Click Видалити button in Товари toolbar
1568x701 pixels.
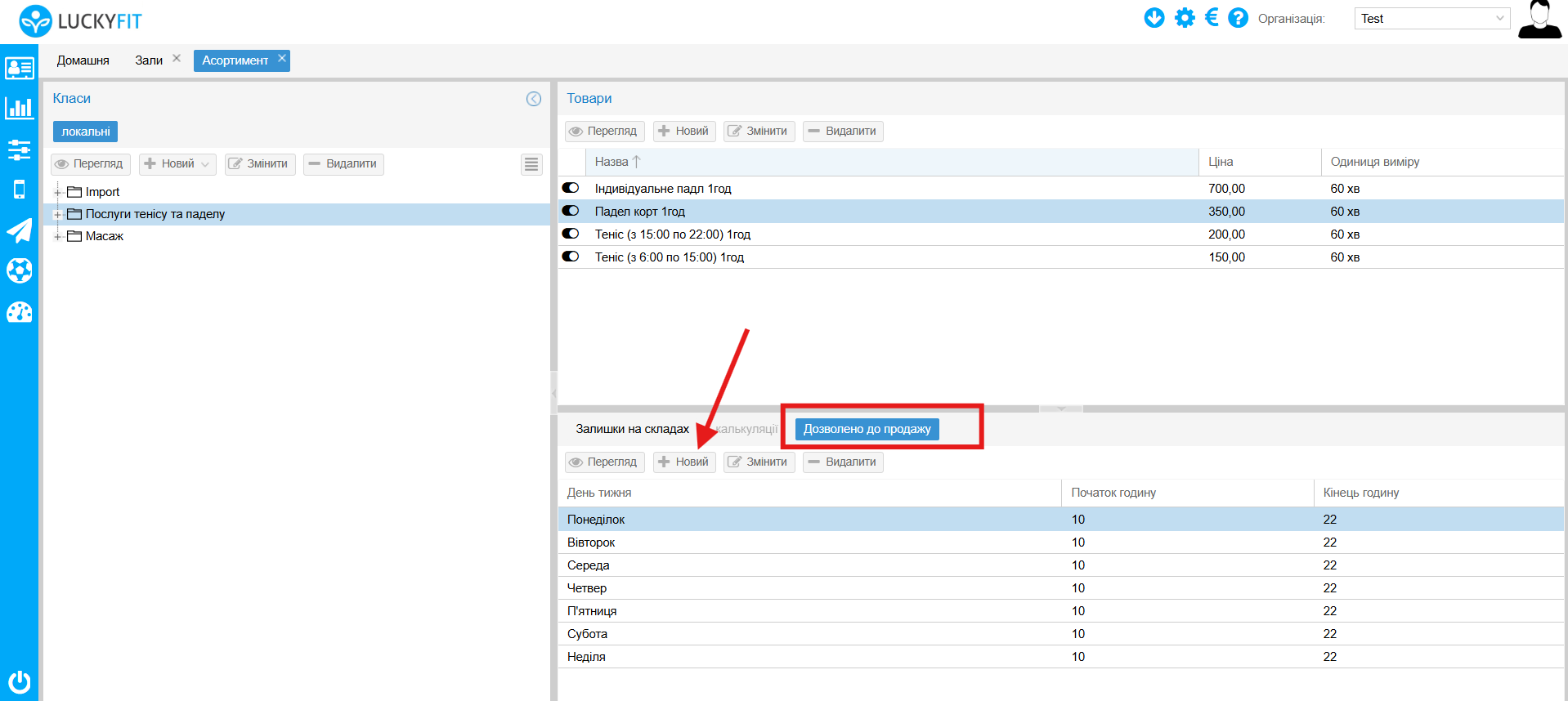842,132
